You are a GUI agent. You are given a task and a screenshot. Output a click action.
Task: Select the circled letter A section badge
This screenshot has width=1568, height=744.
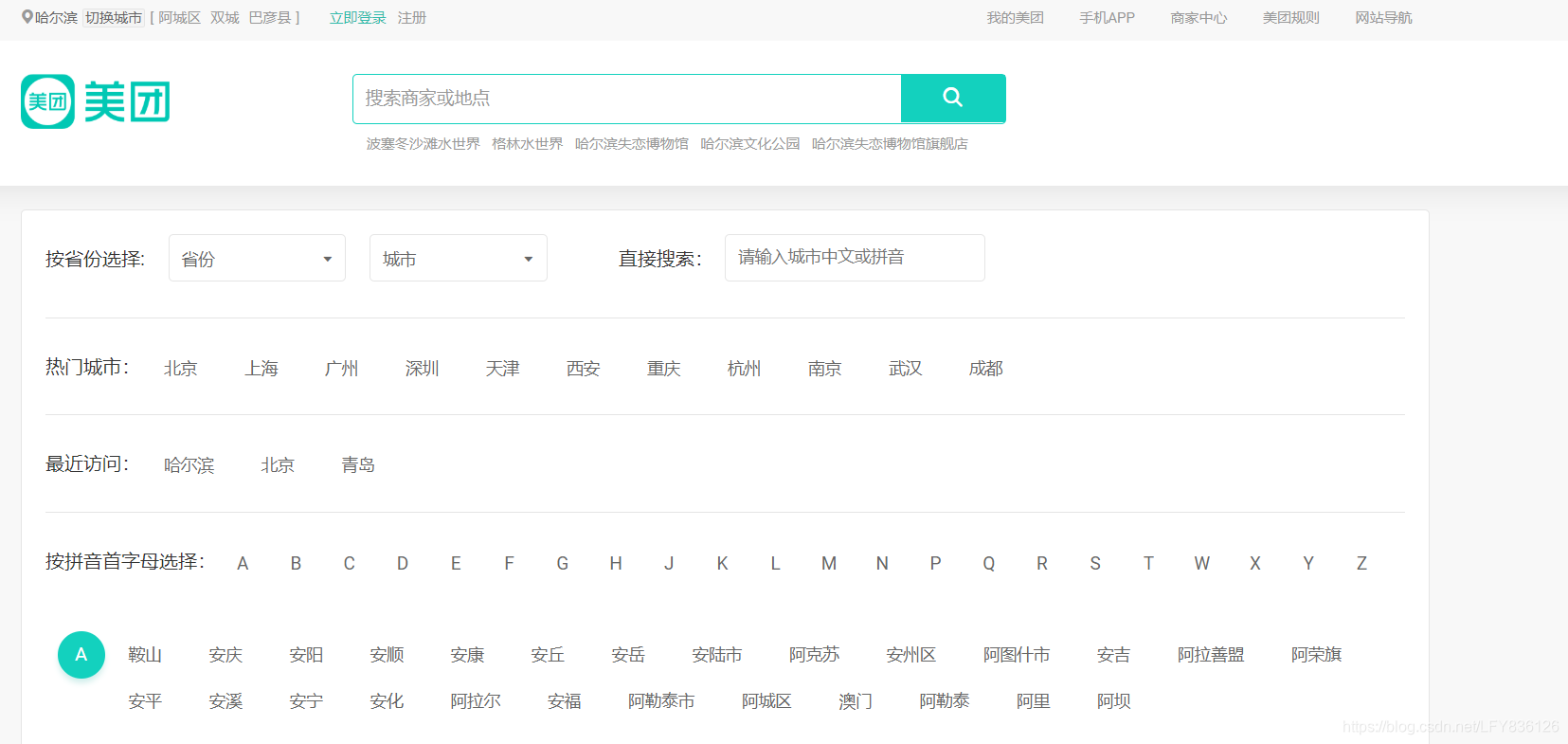(81, 654)
